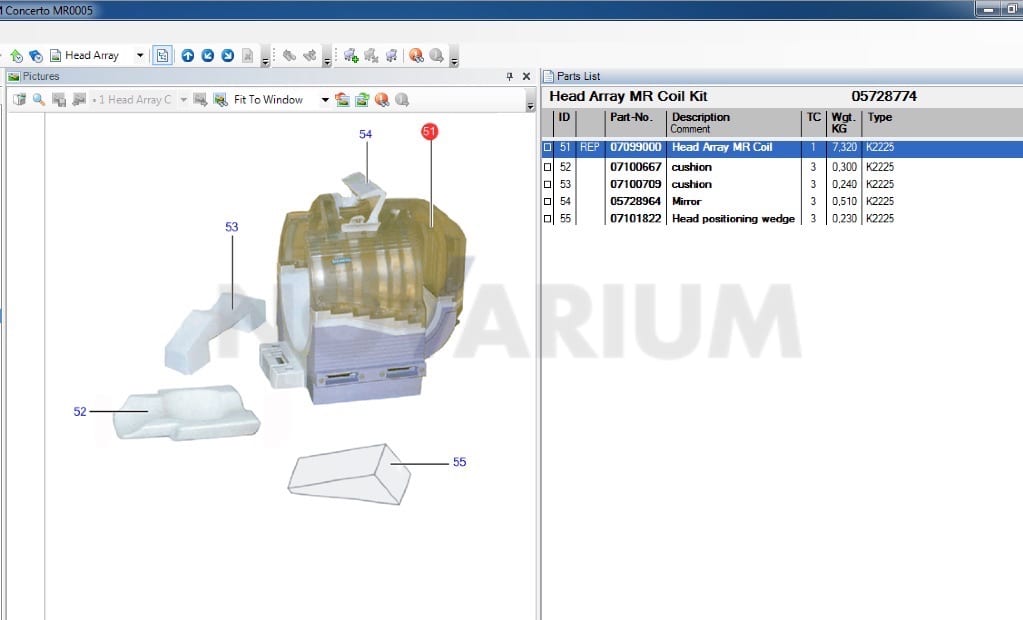The image size is (1023, 620).
Task: Click the Parts List panel document icon
Action: [x=549, y=76]
